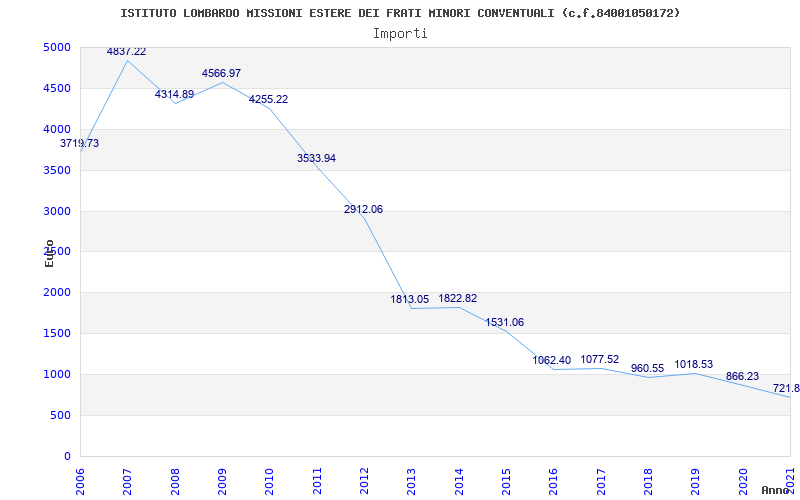800x500 pixels.
Task: Select the 4255.22 data point label
Action: point(268,99)
